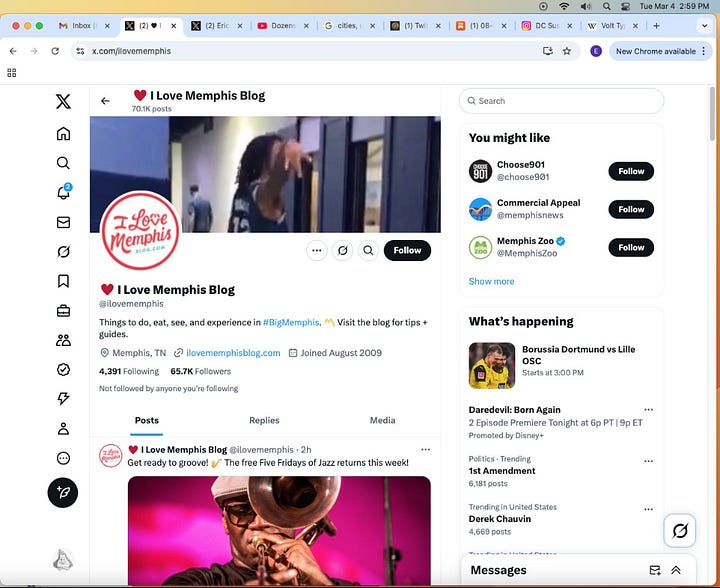Switch to the Gmail Inbox browser tab

pyautogui.click(x=84, y=26)
